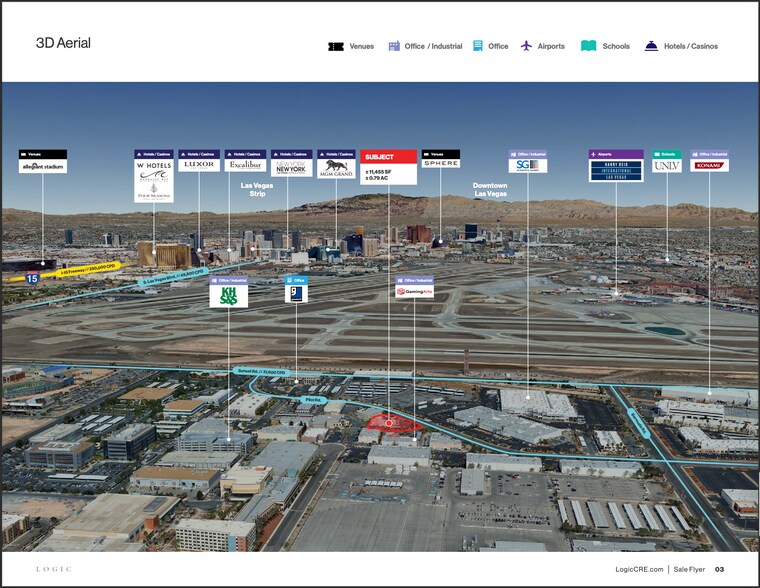Click the 'Hotels / Casinos' legend label

[691, 47]
